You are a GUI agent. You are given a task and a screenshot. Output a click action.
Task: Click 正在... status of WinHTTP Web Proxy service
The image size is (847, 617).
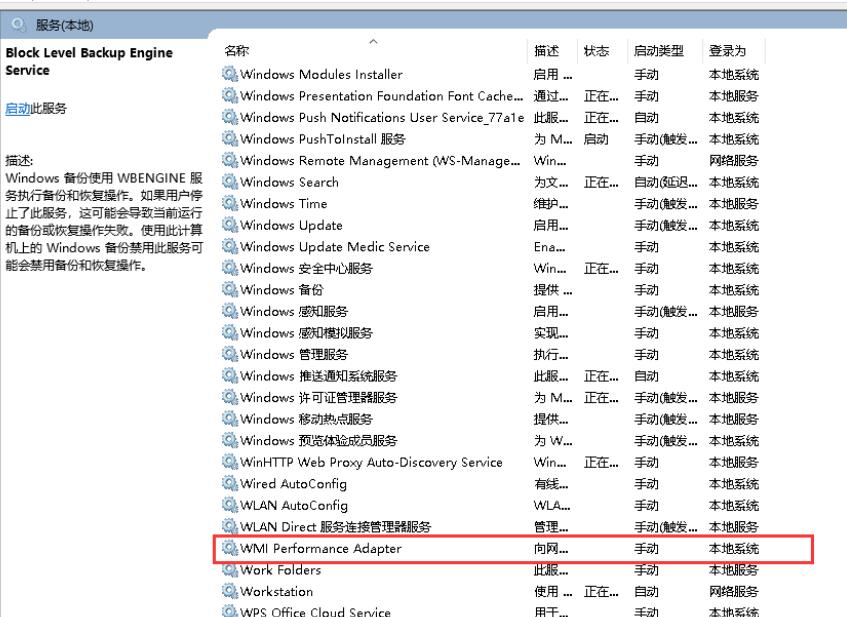coord(601,462)
